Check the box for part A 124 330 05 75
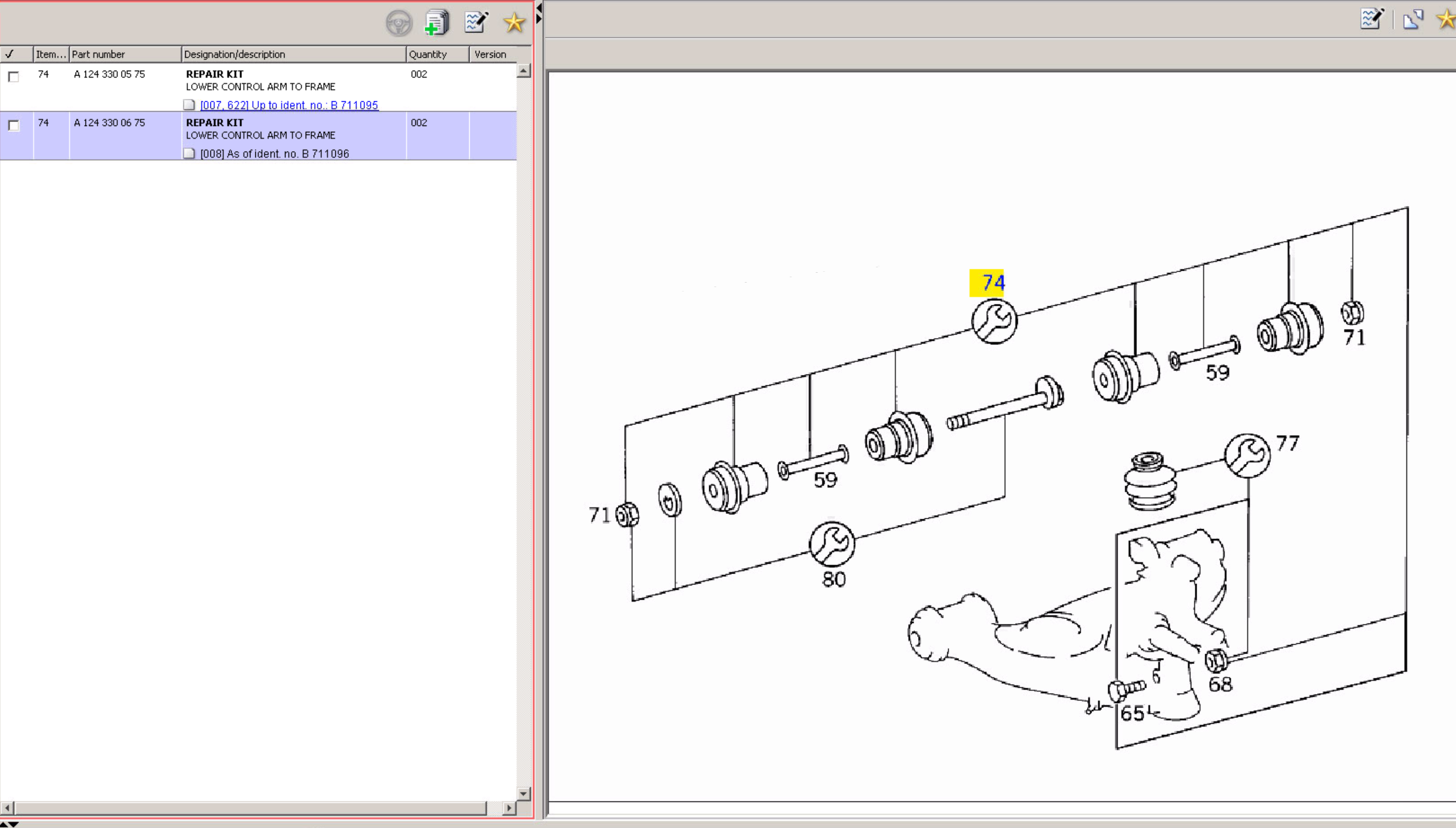Screen dimensions: 1456x828 pyautogui.click(x=14, y=77)
